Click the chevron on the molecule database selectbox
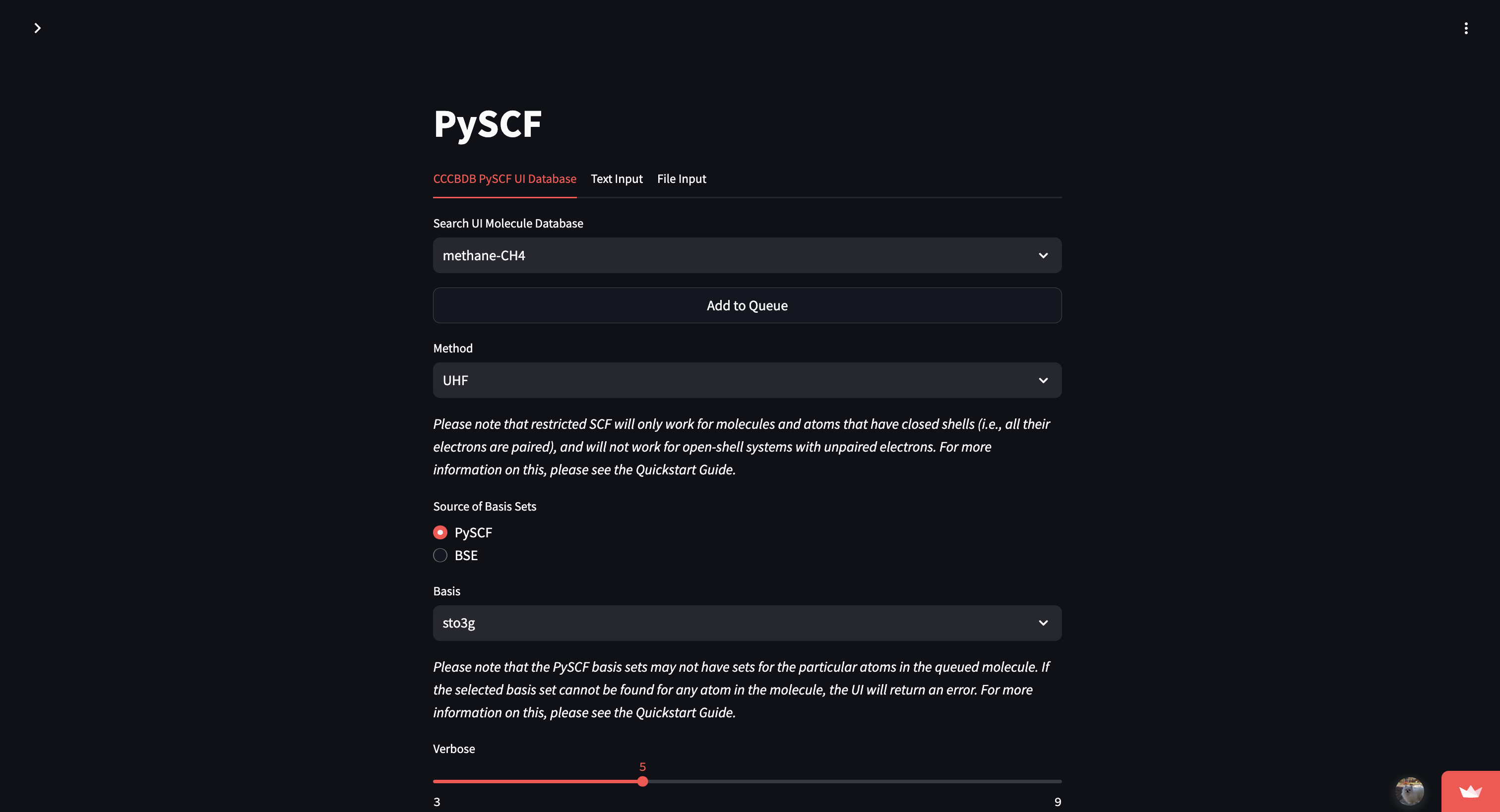The height and width of the screenshot is (812, 1500). (1043, 255)
